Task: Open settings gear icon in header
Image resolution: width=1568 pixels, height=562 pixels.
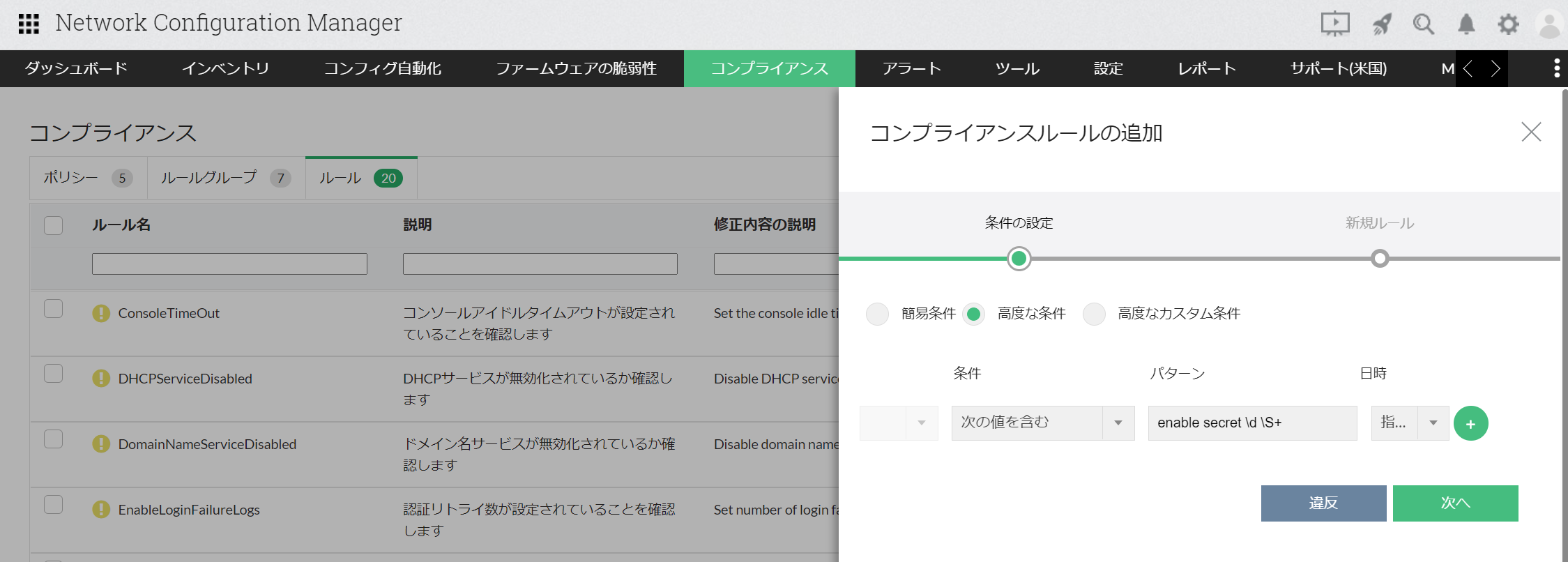Action: tap(1508, 24)
